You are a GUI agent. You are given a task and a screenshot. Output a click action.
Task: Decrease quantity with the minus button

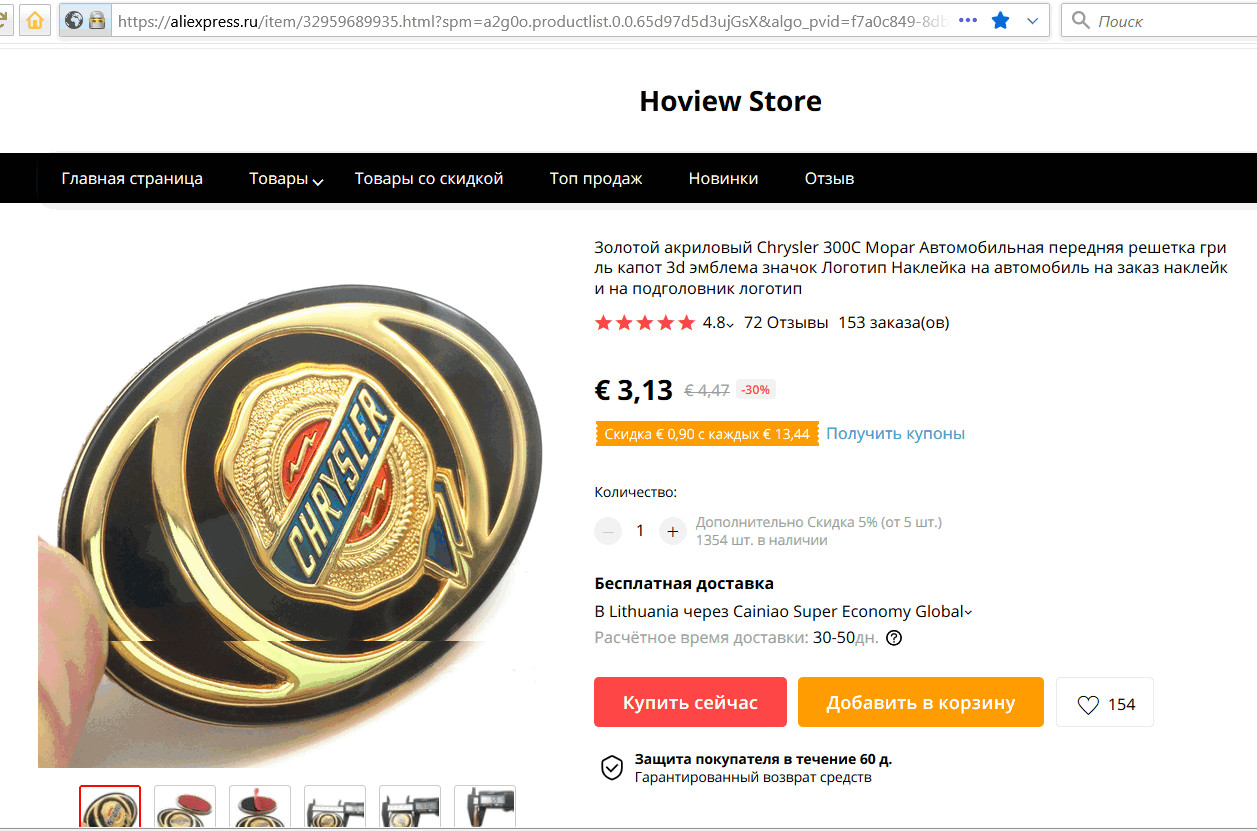point(608,531)
